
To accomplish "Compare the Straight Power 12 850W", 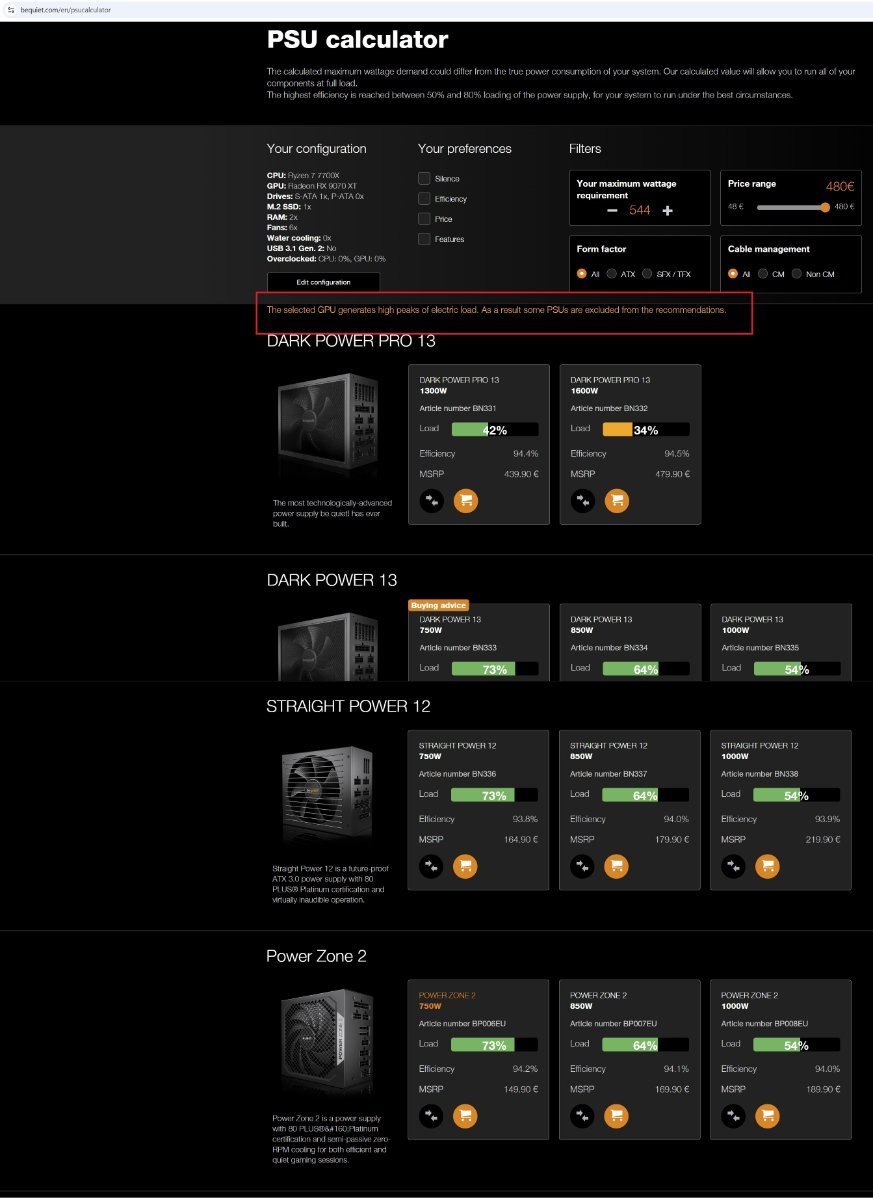I will tap(582, 866).
